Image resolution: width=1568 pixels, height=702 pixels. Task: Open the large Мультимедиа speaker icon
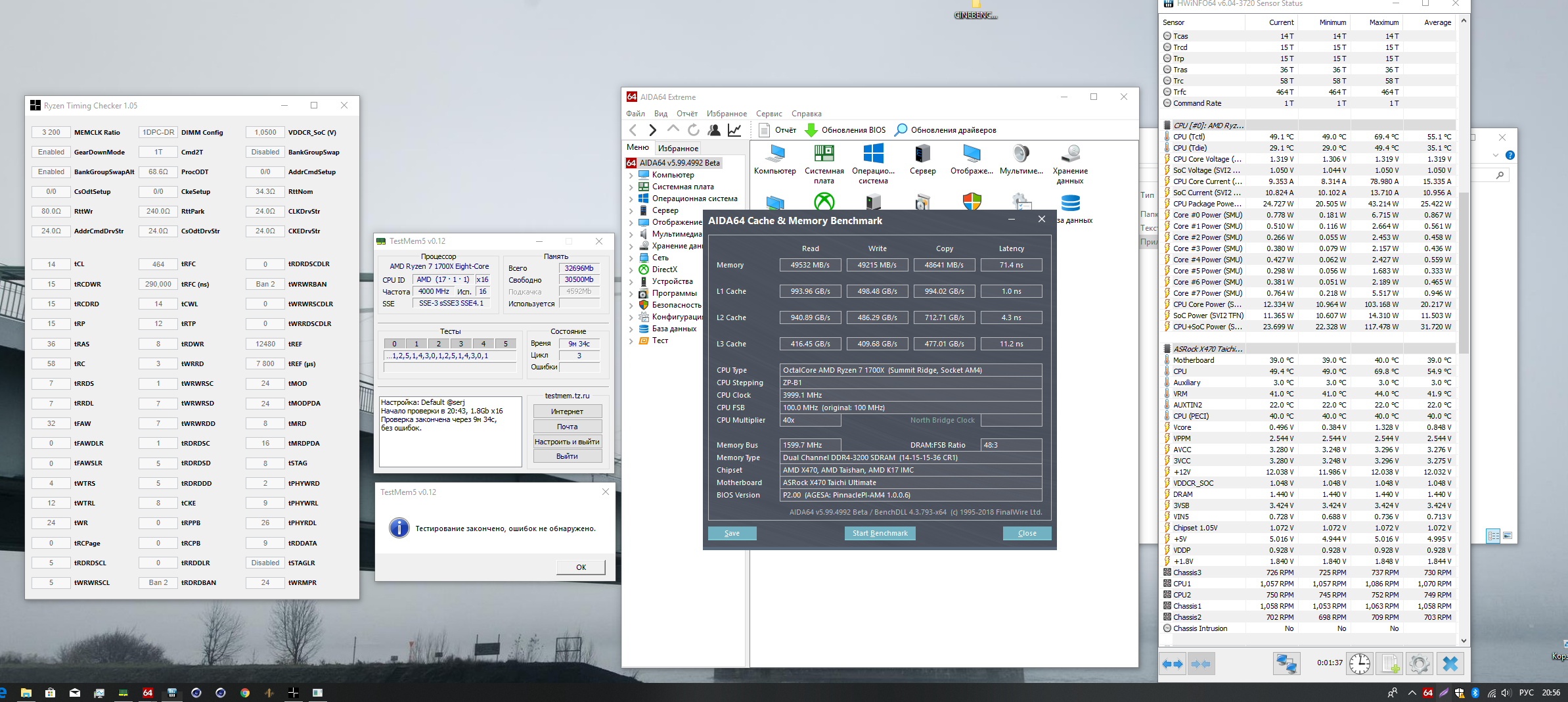click(x=1021, y=160)
